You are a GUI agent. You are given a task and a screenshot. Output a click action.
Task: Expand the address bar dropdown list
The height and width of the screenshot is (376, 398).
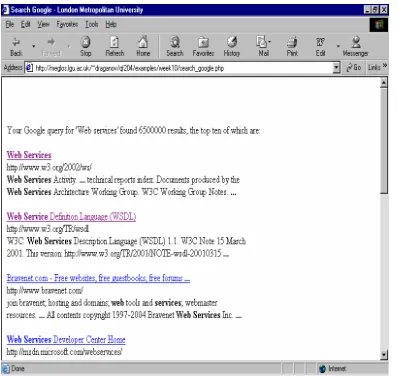[336, 68]
